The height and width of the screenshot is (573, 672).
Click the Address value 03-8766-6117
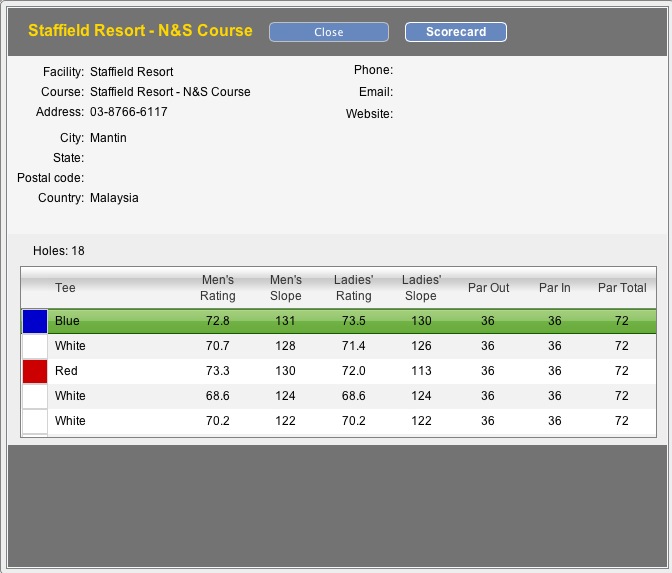point(129,112)
